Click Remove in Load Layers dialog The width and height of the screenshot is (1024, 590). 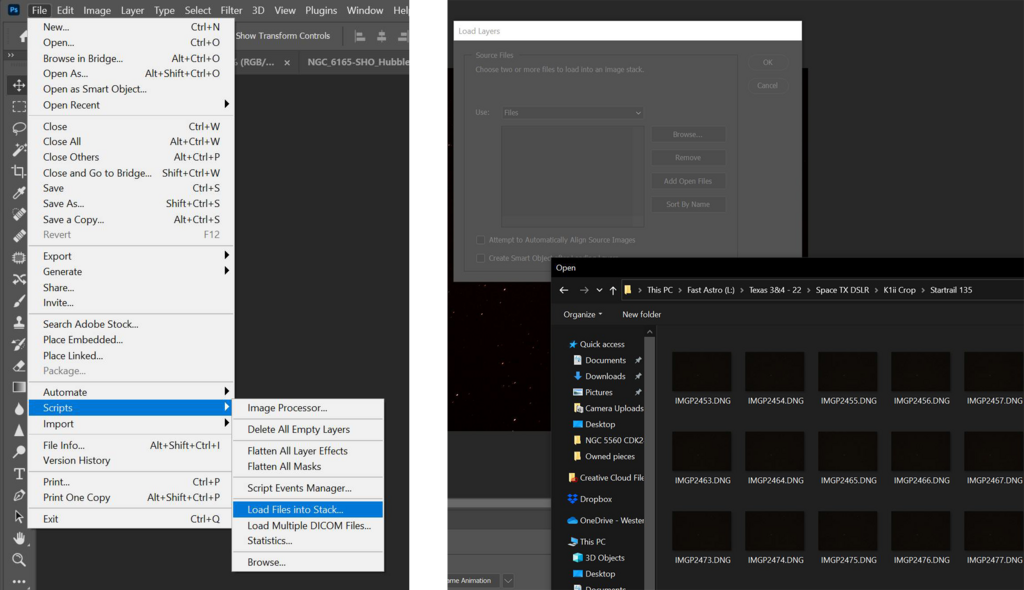click(x=688, y=157)
